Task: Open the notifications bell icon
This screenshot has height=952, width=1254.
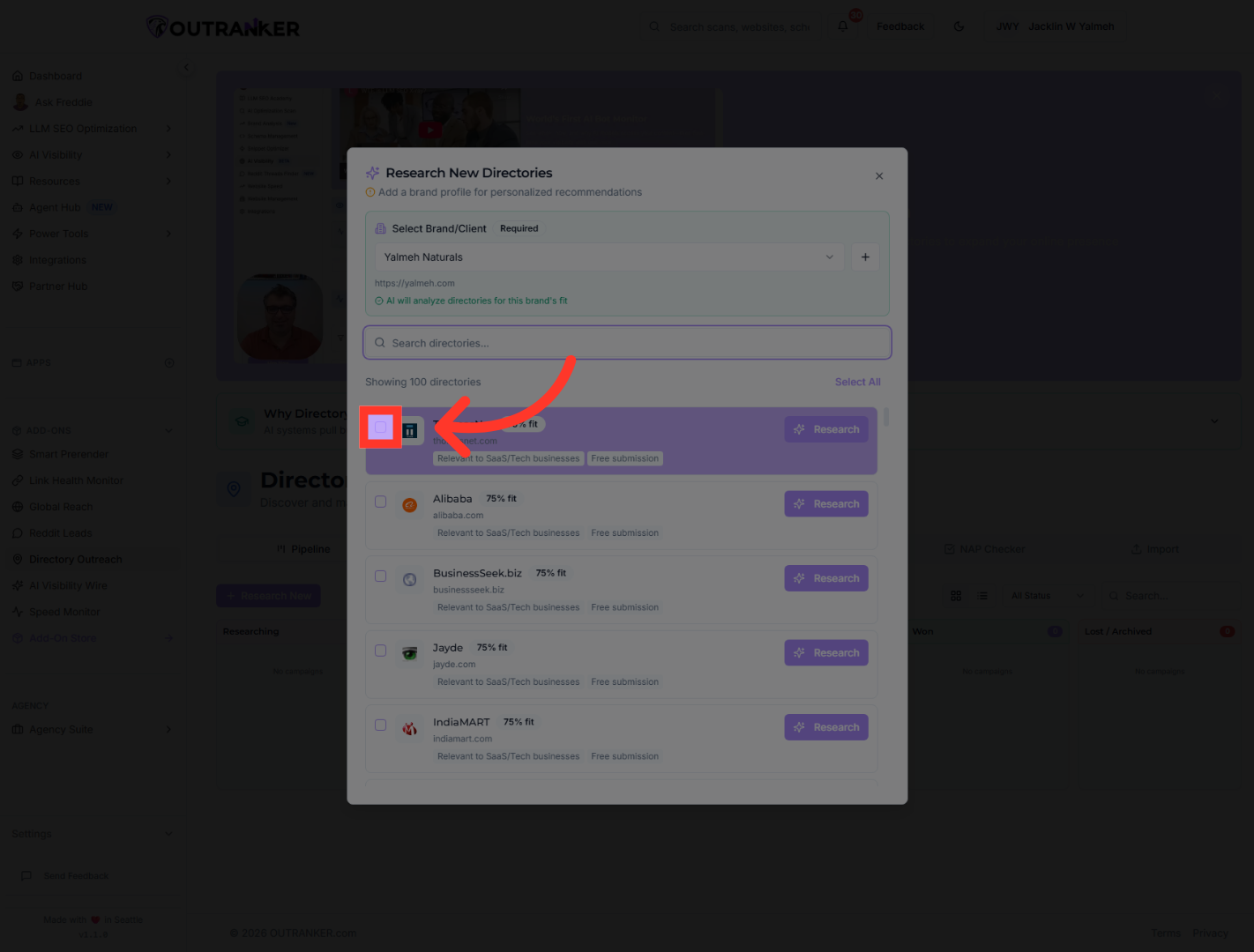Action: 843,26
